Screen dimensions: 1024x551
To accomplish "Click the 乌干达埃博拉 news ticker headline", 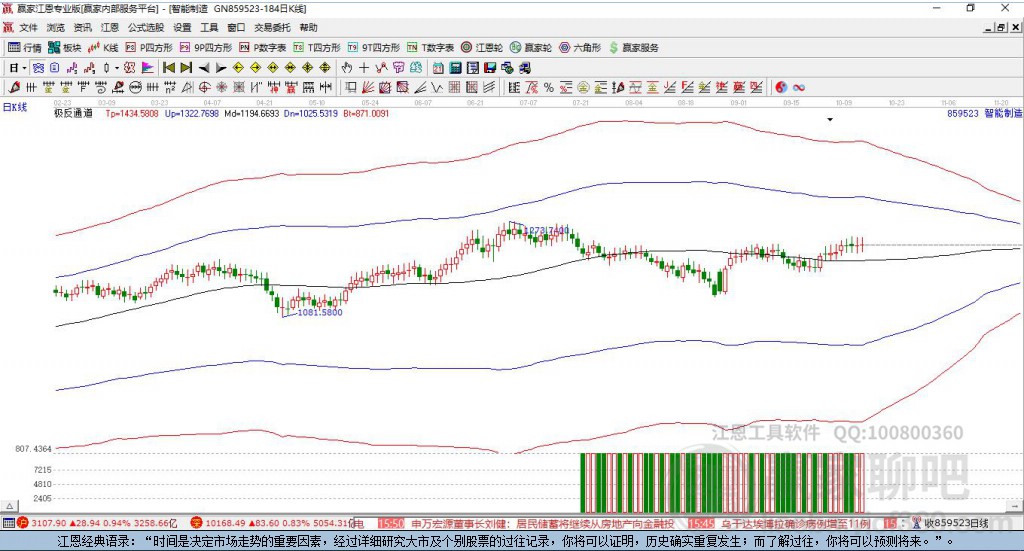I will click(795, 523).
